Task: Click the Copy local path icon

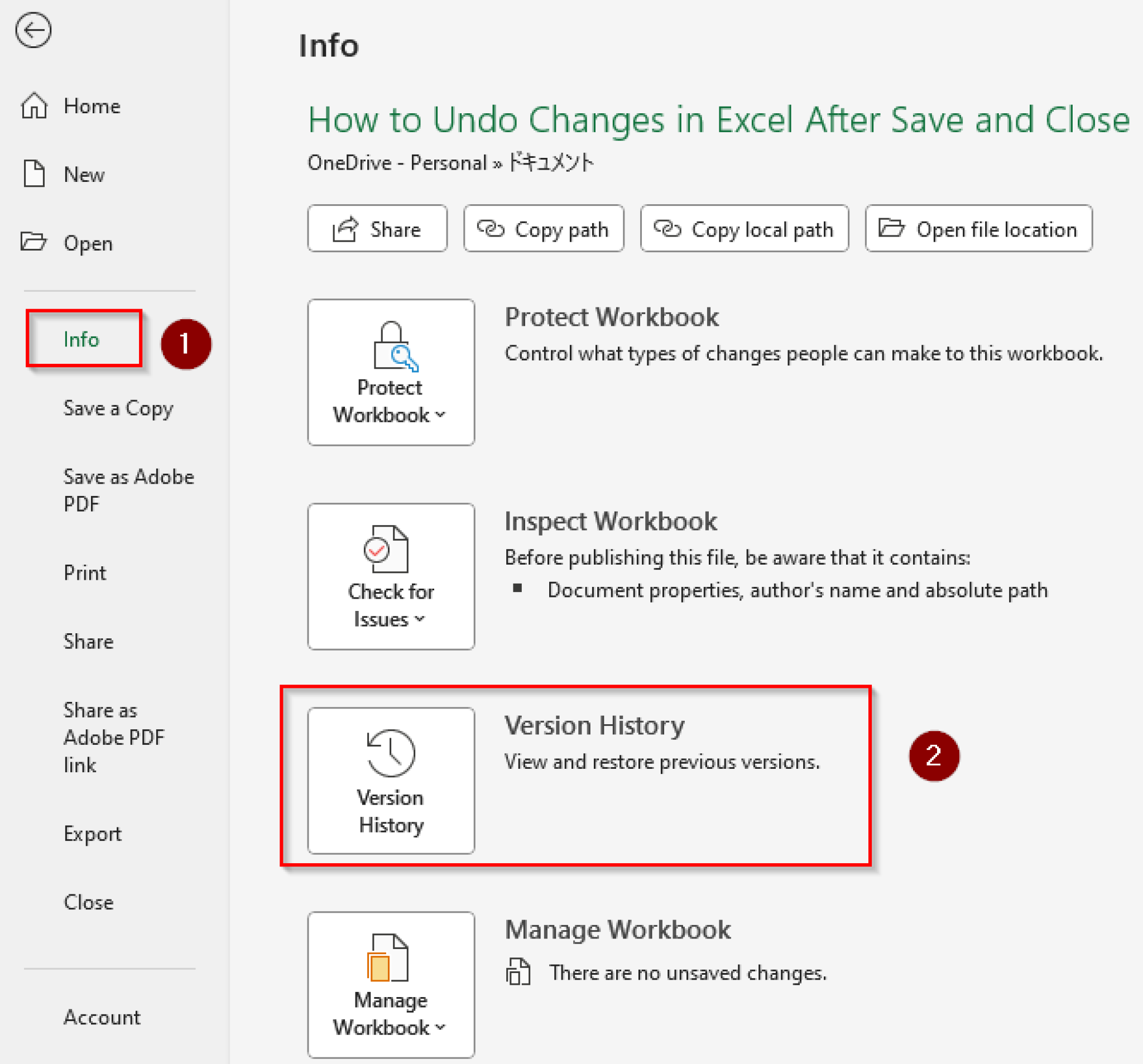Action: (x=666, y=228)
